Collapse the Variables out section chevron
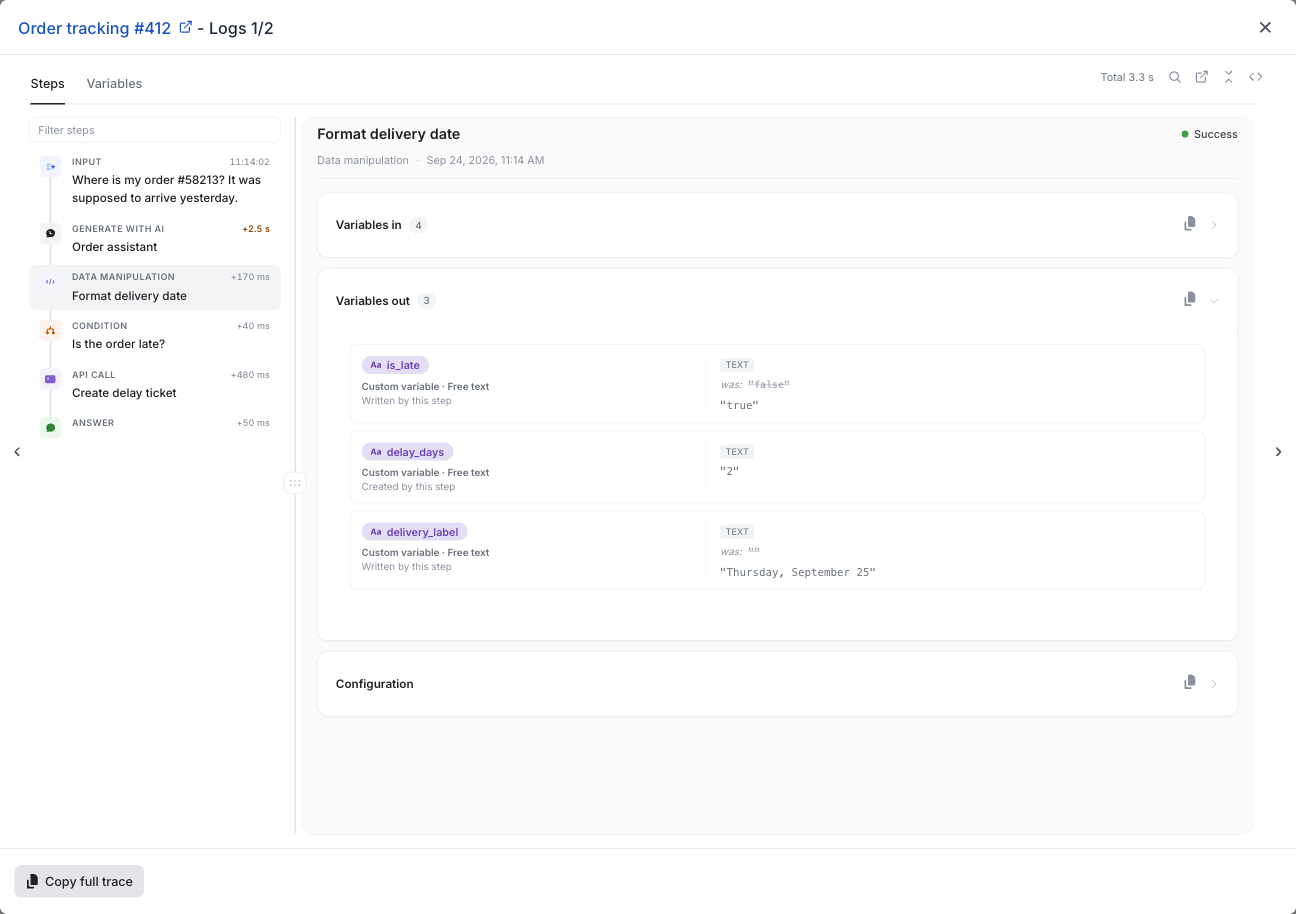This screenshot has height=914, width=1296. (x=1214, y=300)
